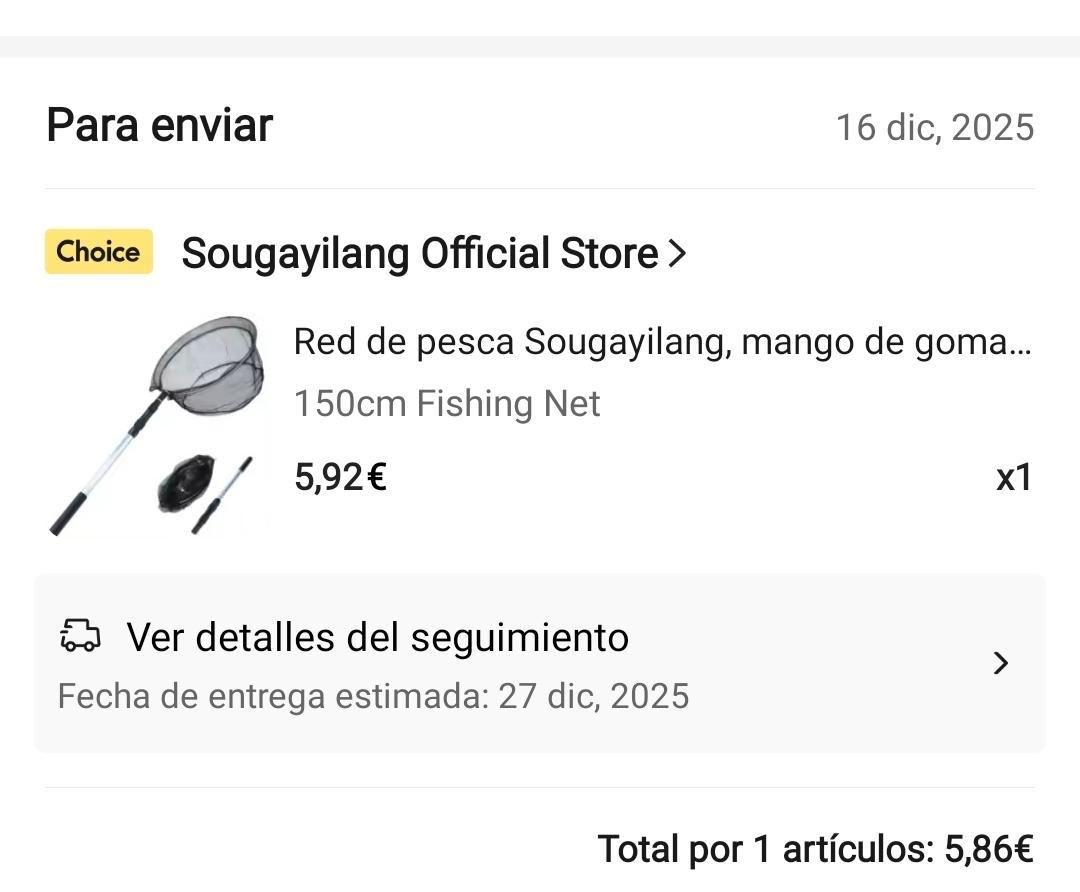1080x892 pixels.
Task: Visit the Sougayilang Official Store name
Action: (419, 254)
